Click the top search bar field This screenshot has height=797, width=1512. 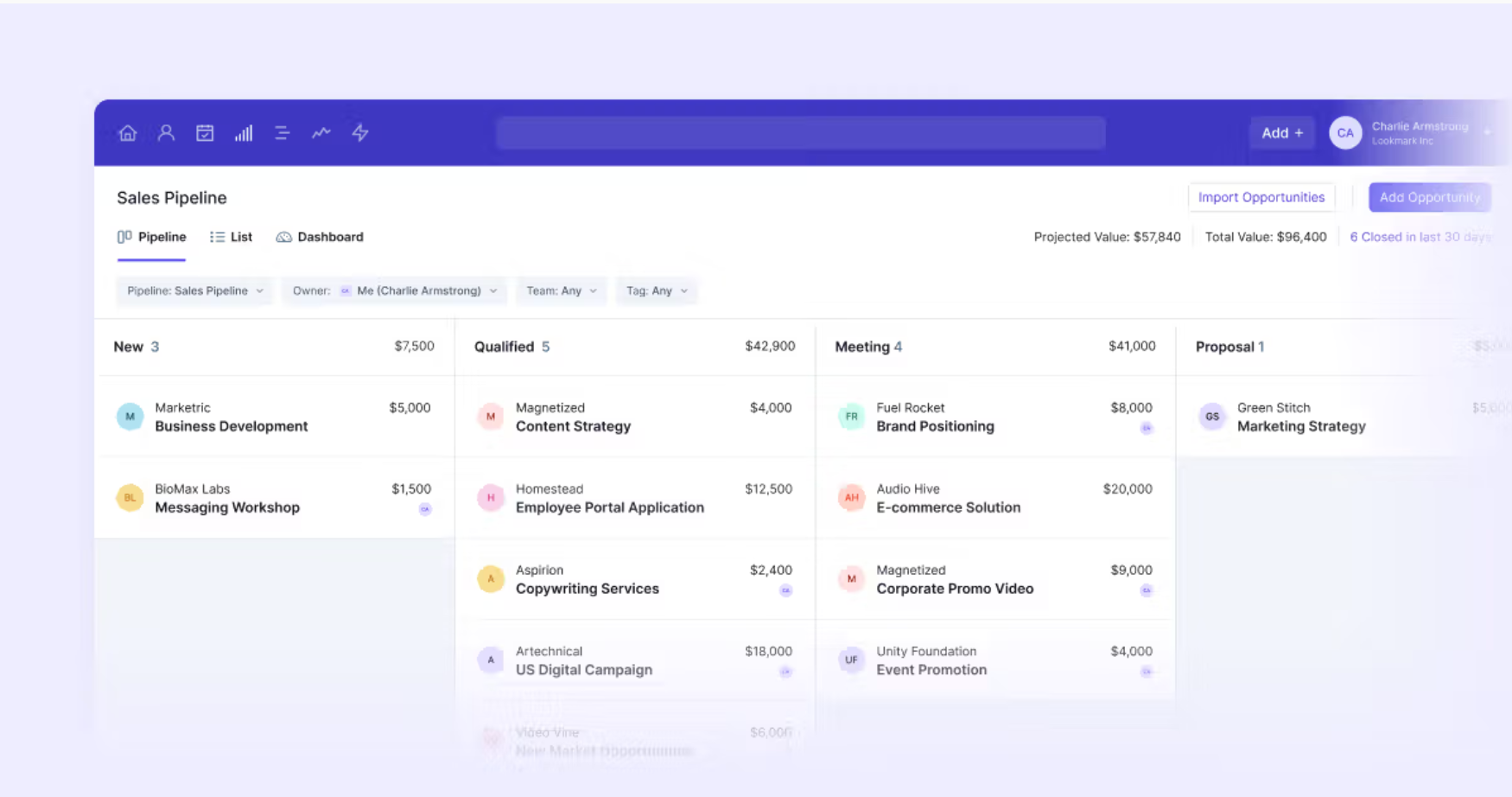pos(801,133)
